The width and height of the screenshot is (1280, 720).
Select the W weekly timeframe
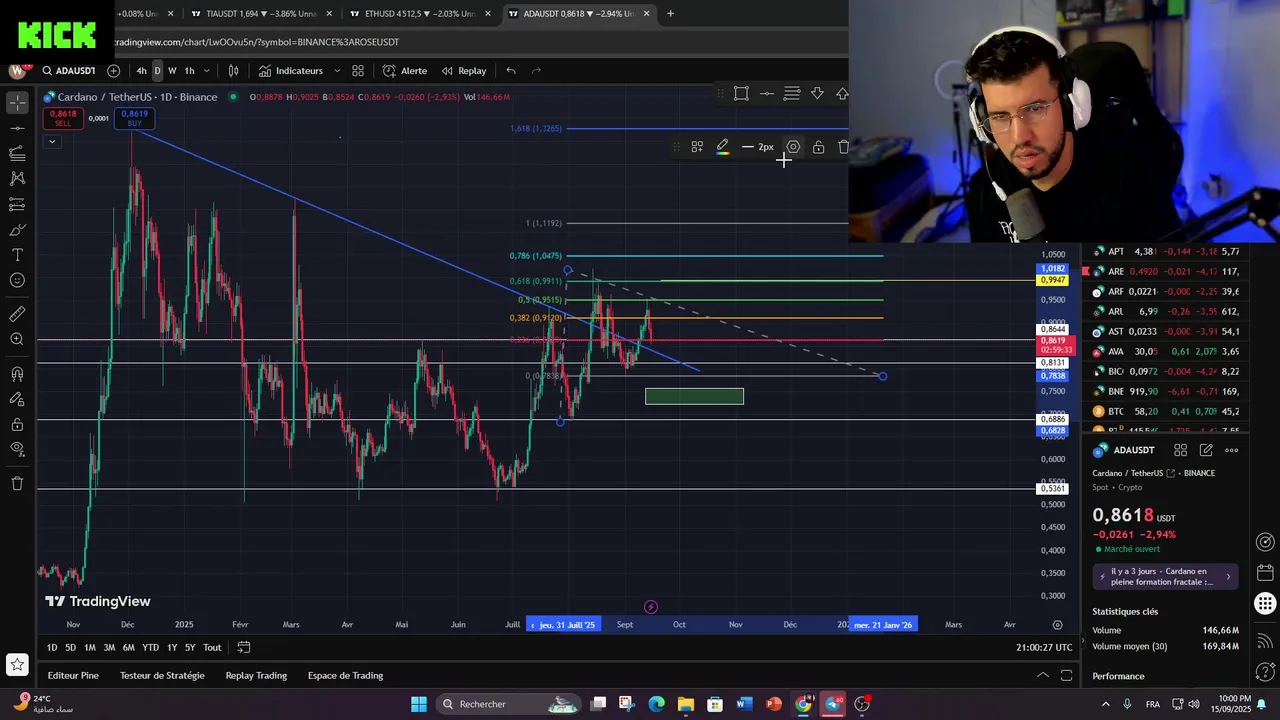(x=172, y=71)
